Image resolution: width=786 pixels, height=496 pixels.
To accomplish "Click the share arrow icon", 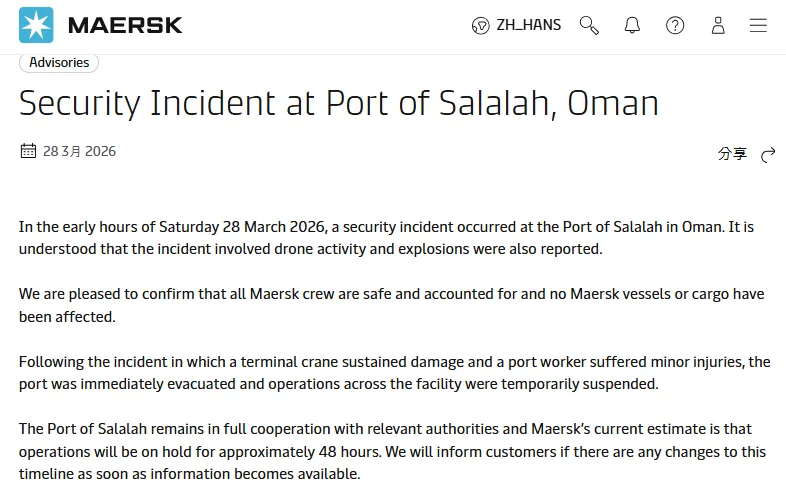I will [768, 154].
